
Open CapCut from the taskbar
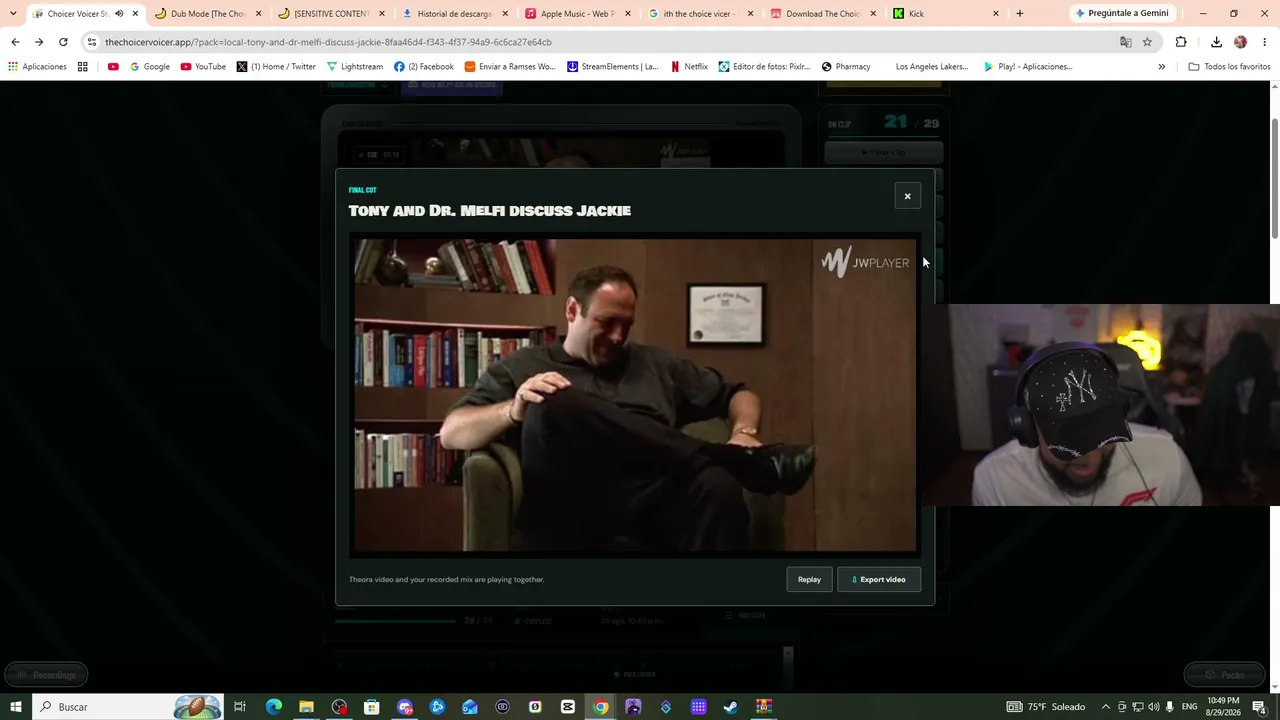pyautogui.click(x=568, y=707)
